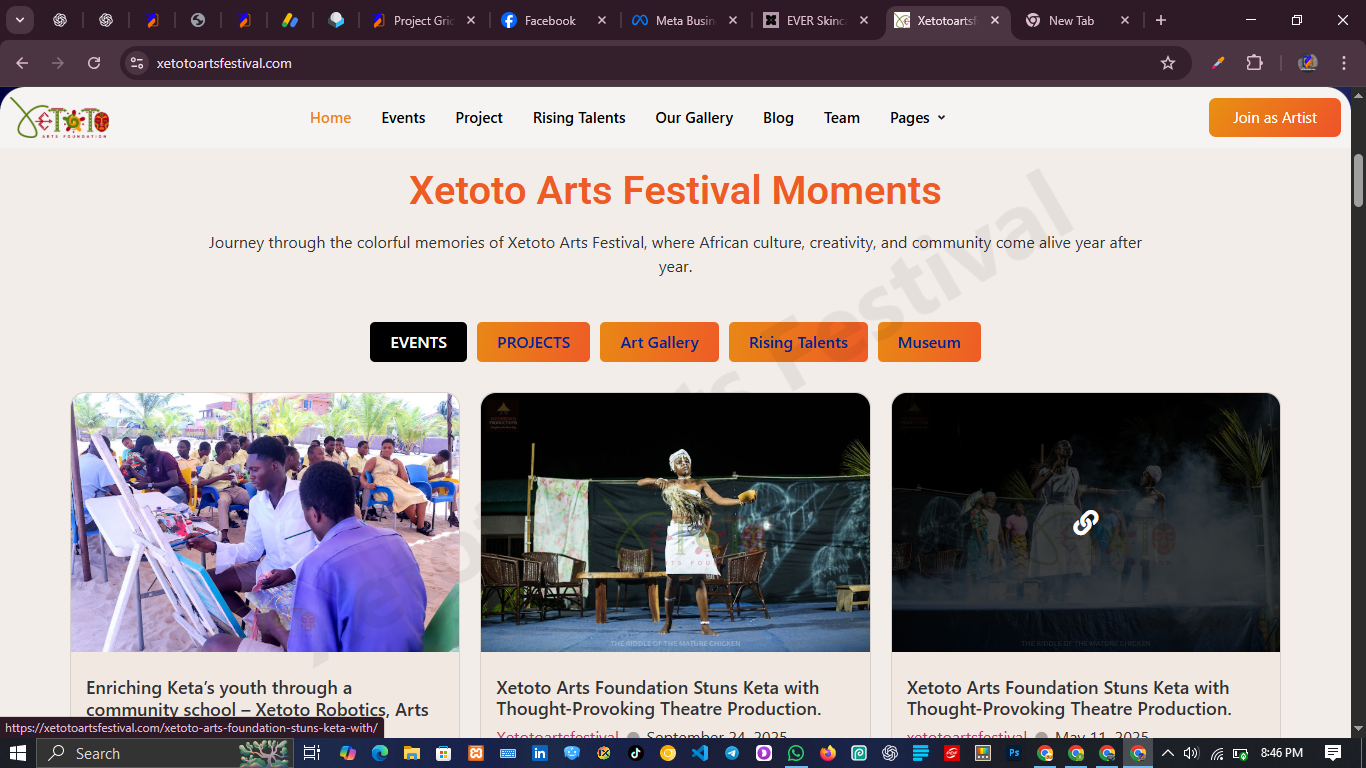Open the Xetotoartsfestival author link

[557, 736]
